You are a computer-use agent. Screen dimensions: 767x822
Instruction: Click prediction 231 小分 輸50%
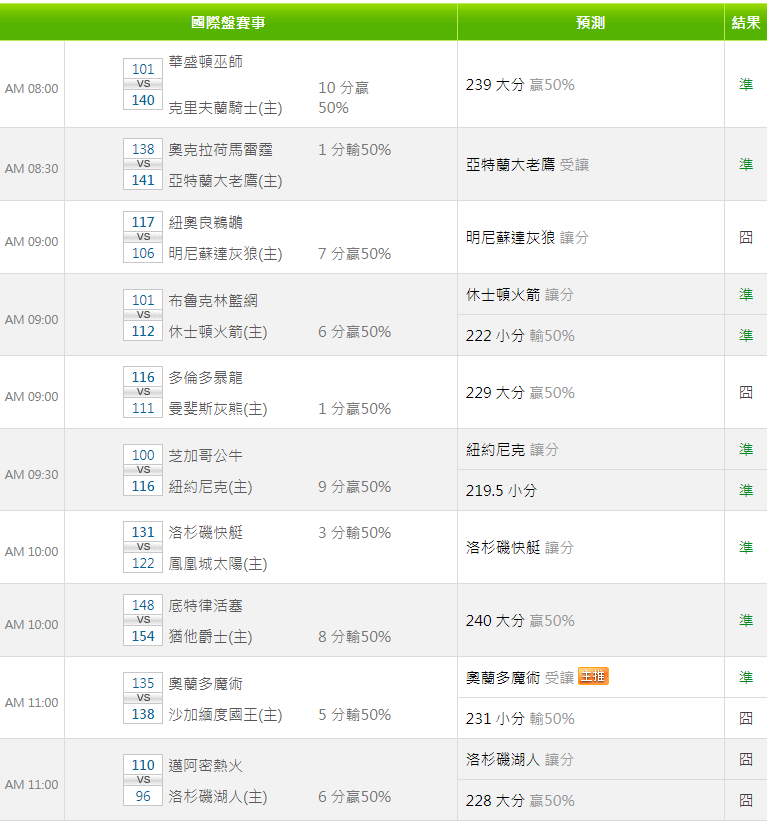(520, 719)
